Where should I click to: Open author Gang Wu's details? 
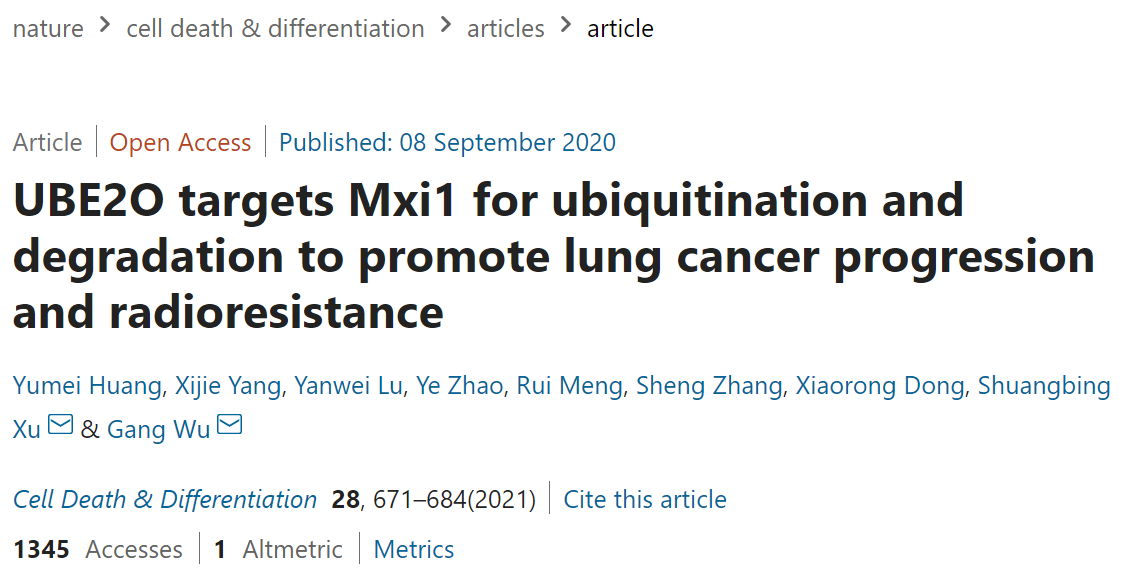pyautogui.click(x=159, y=429)
